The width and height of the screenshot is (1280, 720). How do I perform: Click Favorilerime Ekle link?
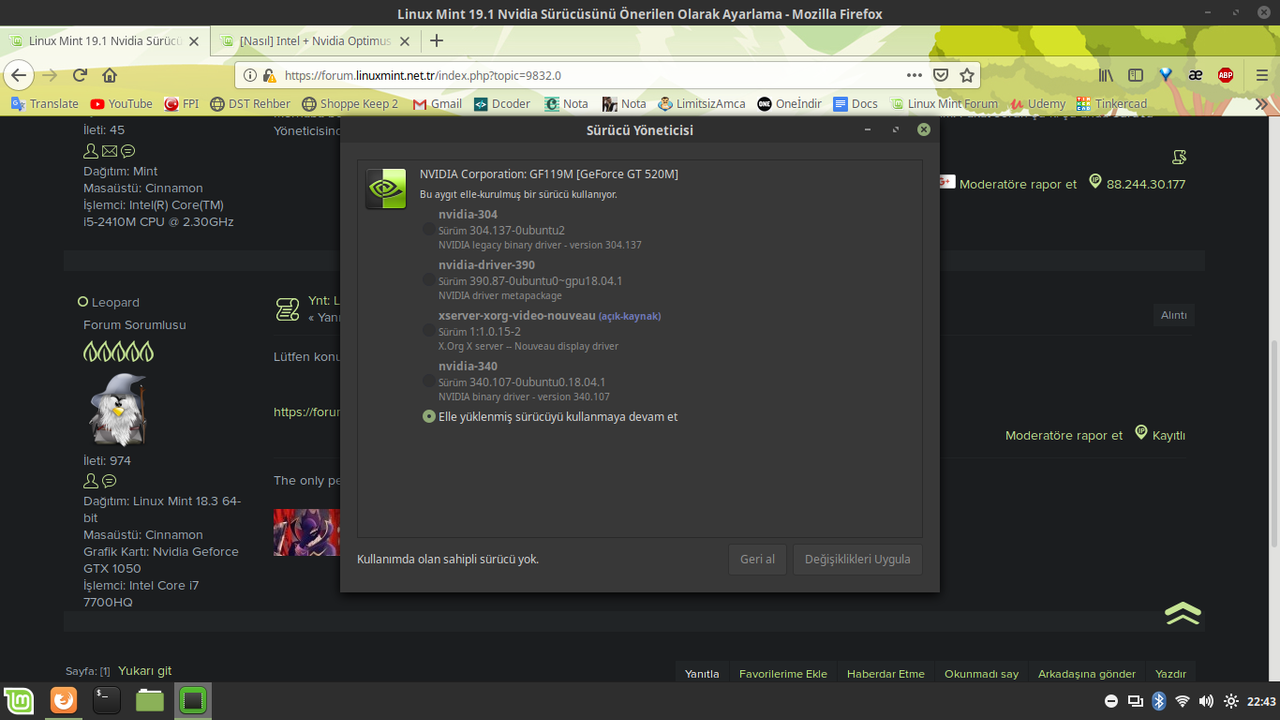click(783, 673)
